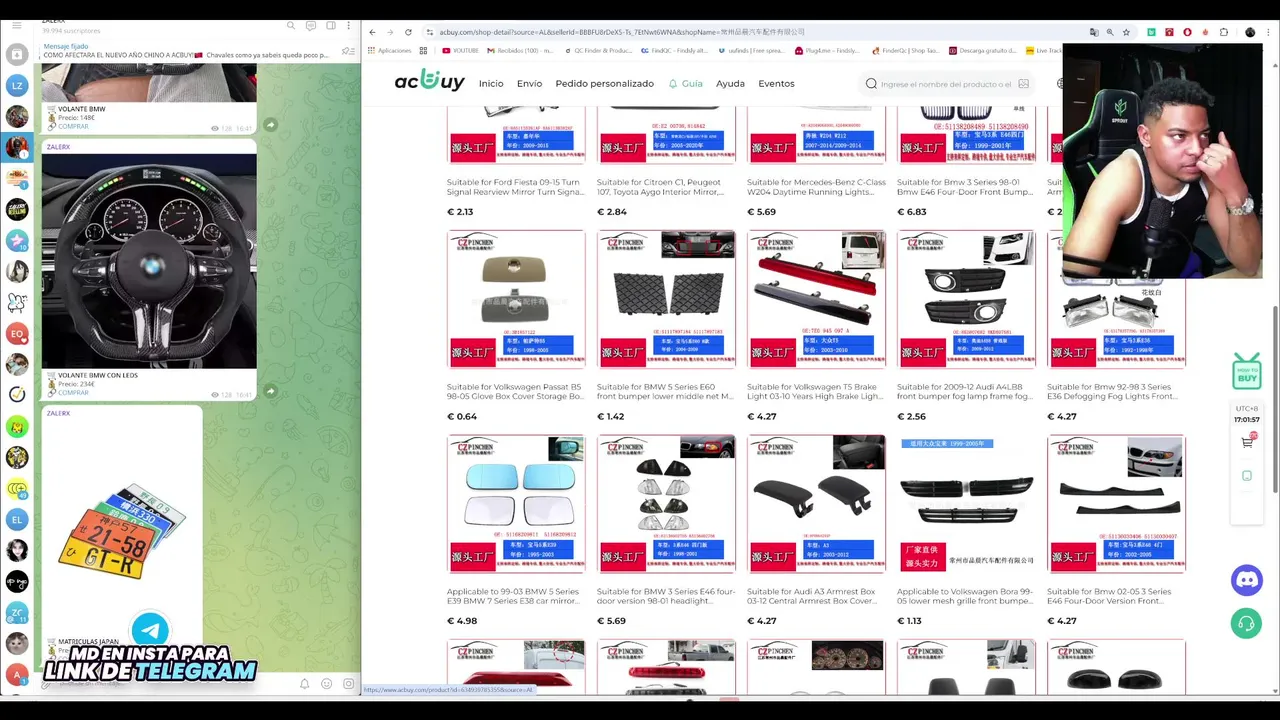Mute channel bell icon in Telegram
The width and height of the screenshot is (1280, 720).
pos(304,684)
